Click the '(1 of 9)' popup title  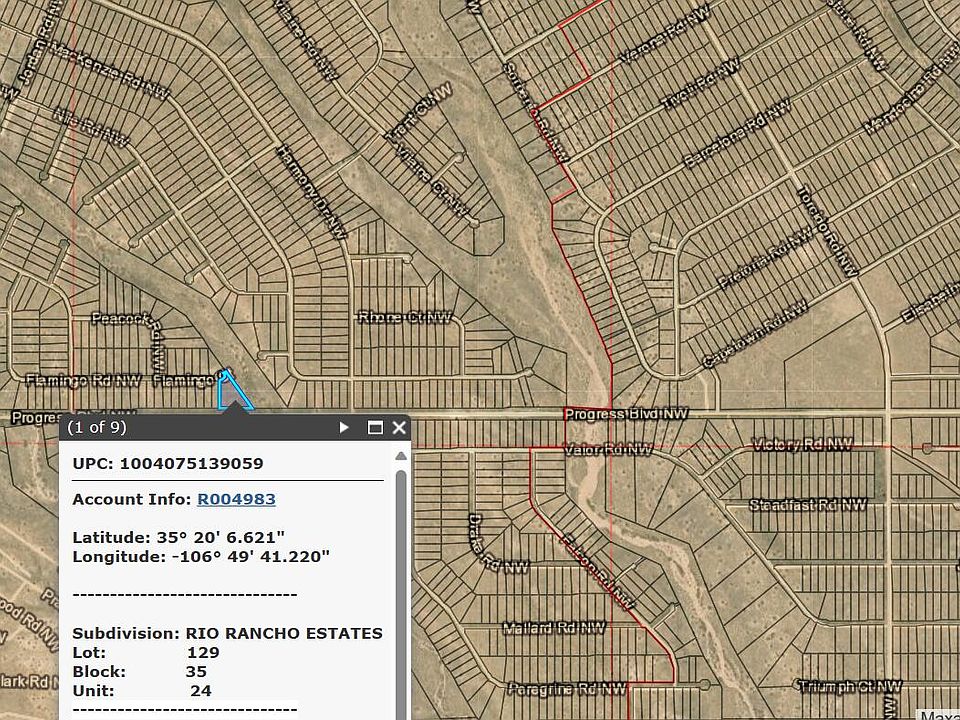tap(97, 428)
